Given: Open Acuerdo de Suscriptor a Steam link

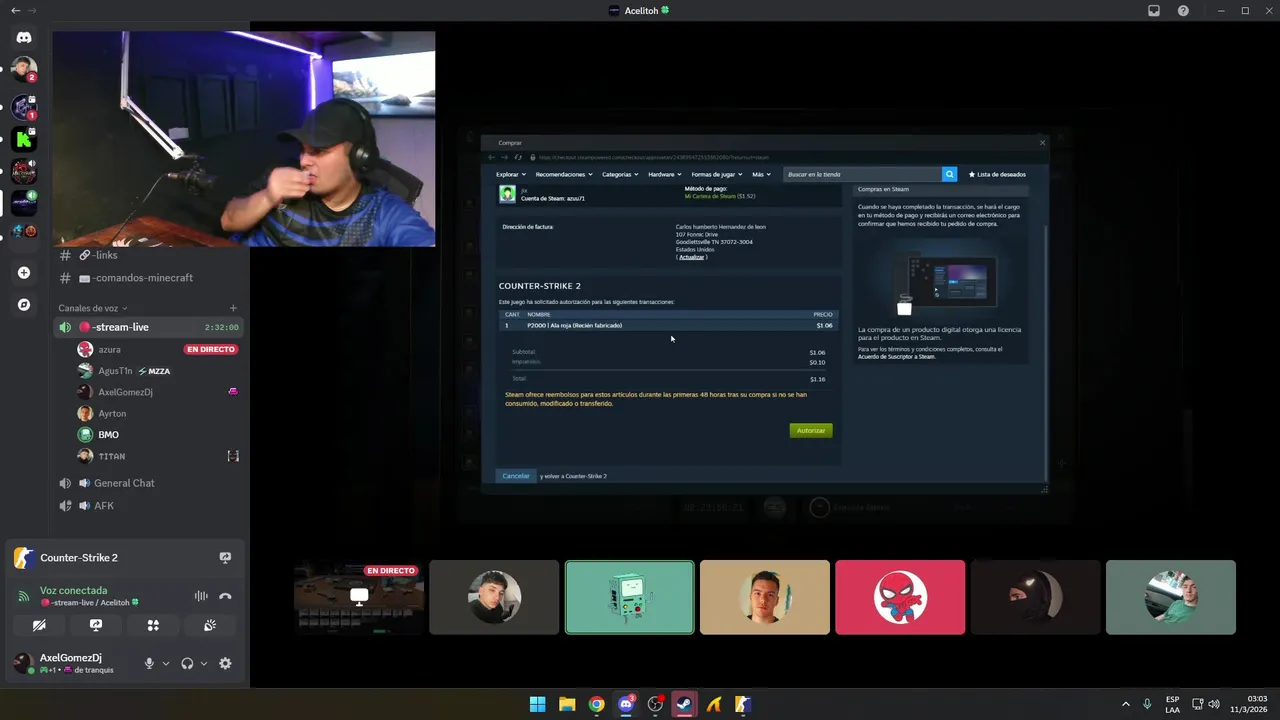Looking at the screenshot, I should tap(897, 357).
